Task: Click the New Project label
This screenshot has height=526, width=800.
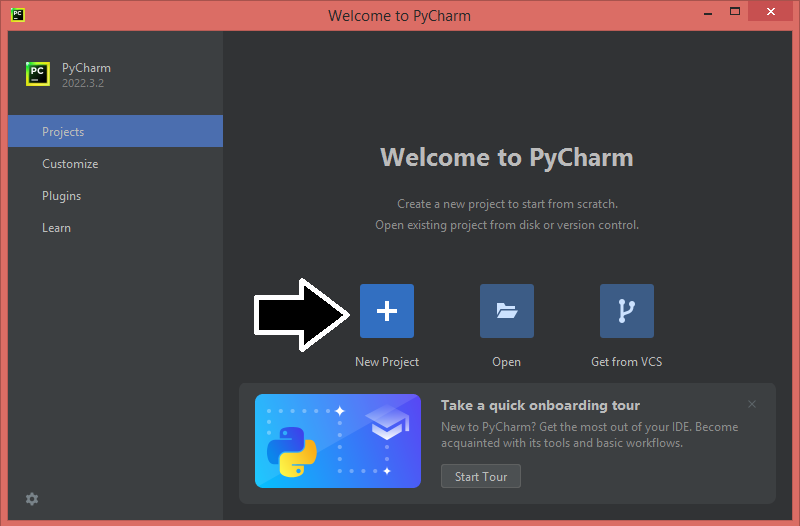Action: (x=387, y=362)
